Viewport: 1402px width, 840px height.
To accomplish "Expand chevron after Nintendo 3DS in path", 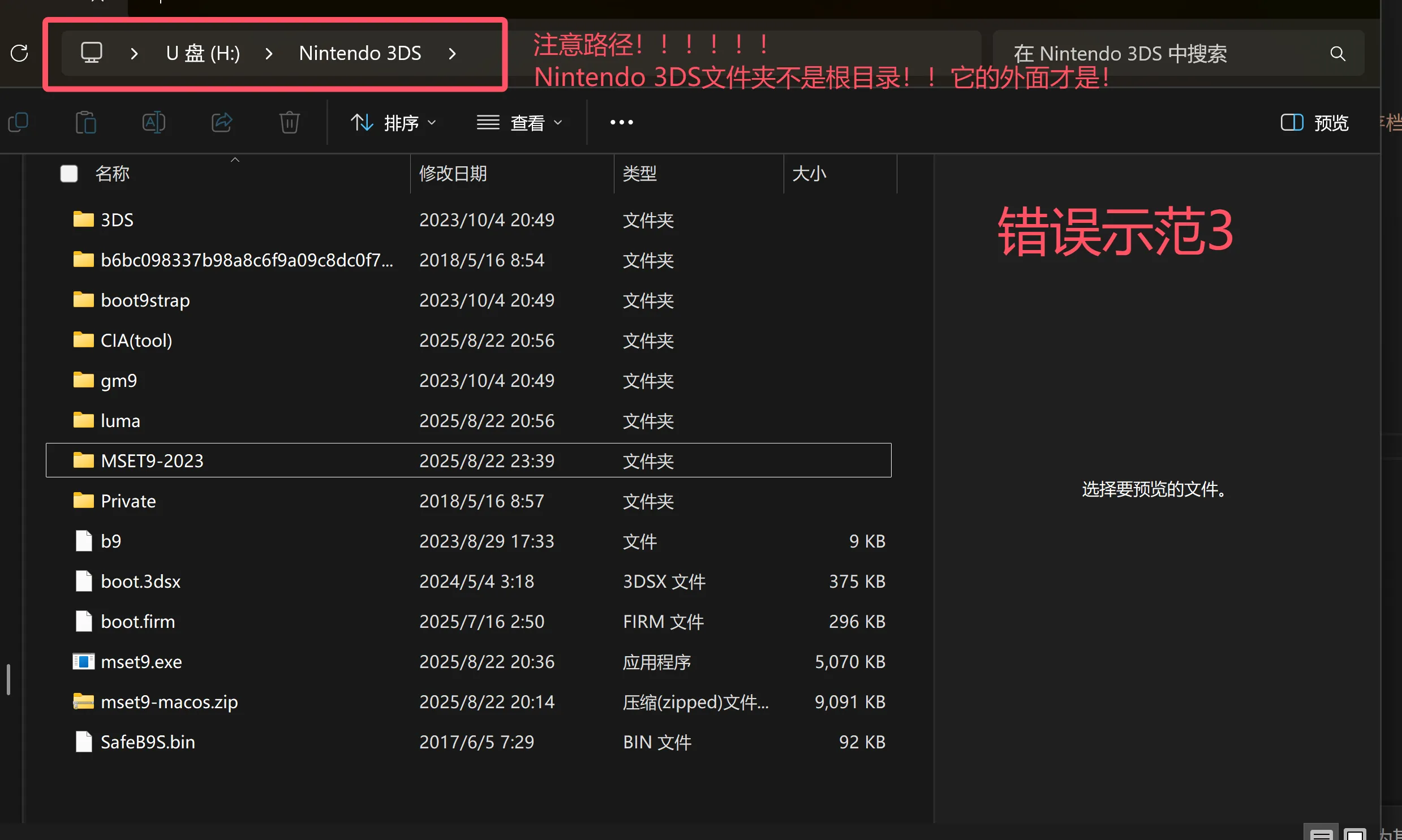I will [x=452, y=54].
